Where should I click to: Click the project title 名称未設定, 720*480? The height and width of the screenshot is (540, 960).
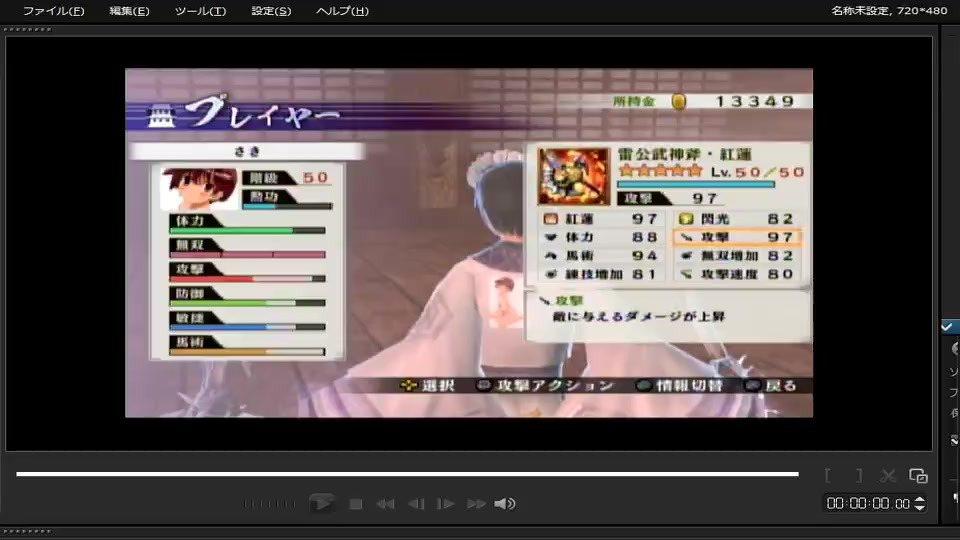click(889, 11)
